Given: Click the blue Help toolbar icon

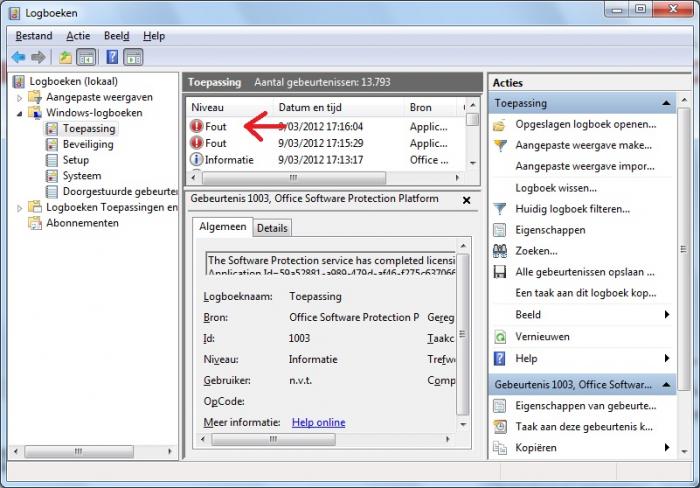Looking at the screenshot, I should (x=112, y=57).
